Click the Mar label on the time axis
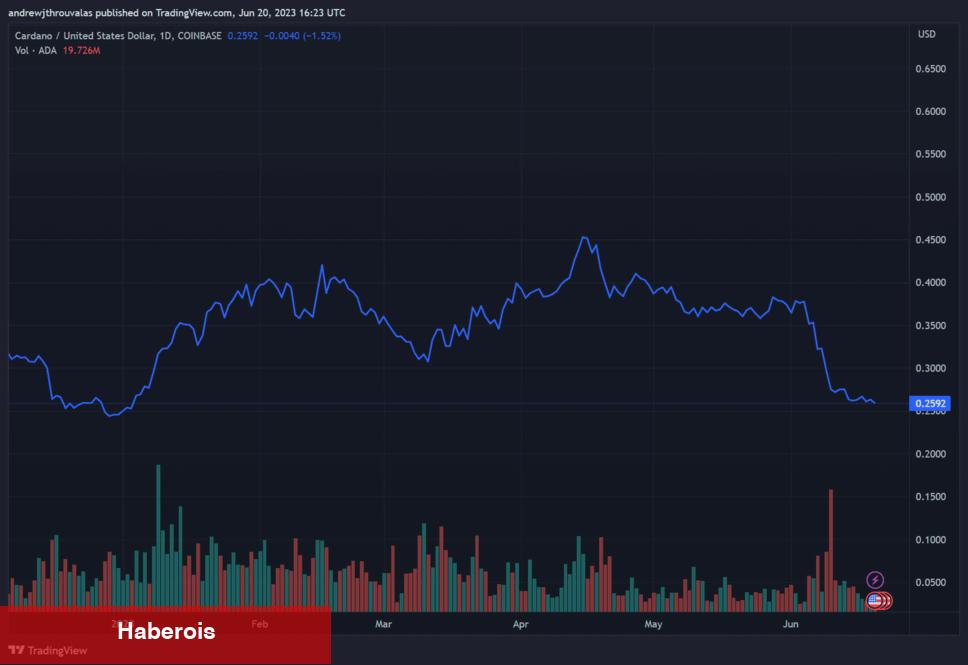This screenshot has width=968, height=665. click(383, 624)
